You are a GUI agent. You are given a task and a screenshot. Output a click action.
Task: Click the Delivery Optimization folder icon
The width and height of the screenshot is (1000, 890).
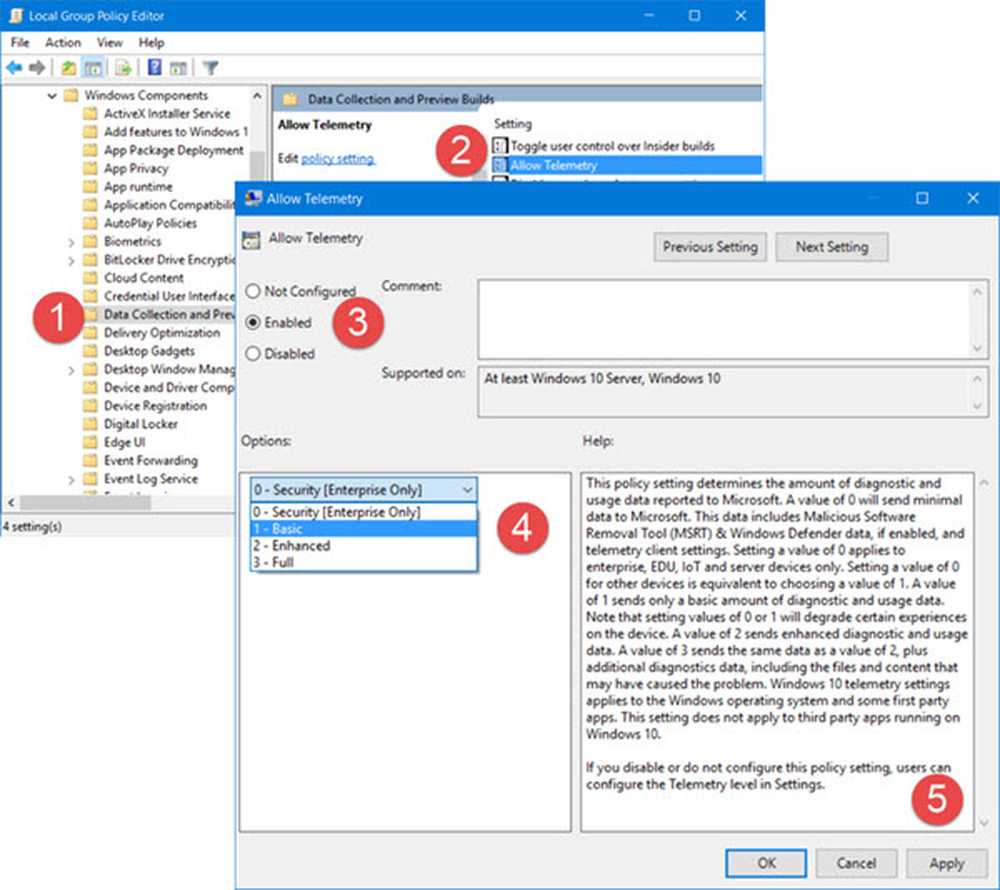click(x=91, y=333)
